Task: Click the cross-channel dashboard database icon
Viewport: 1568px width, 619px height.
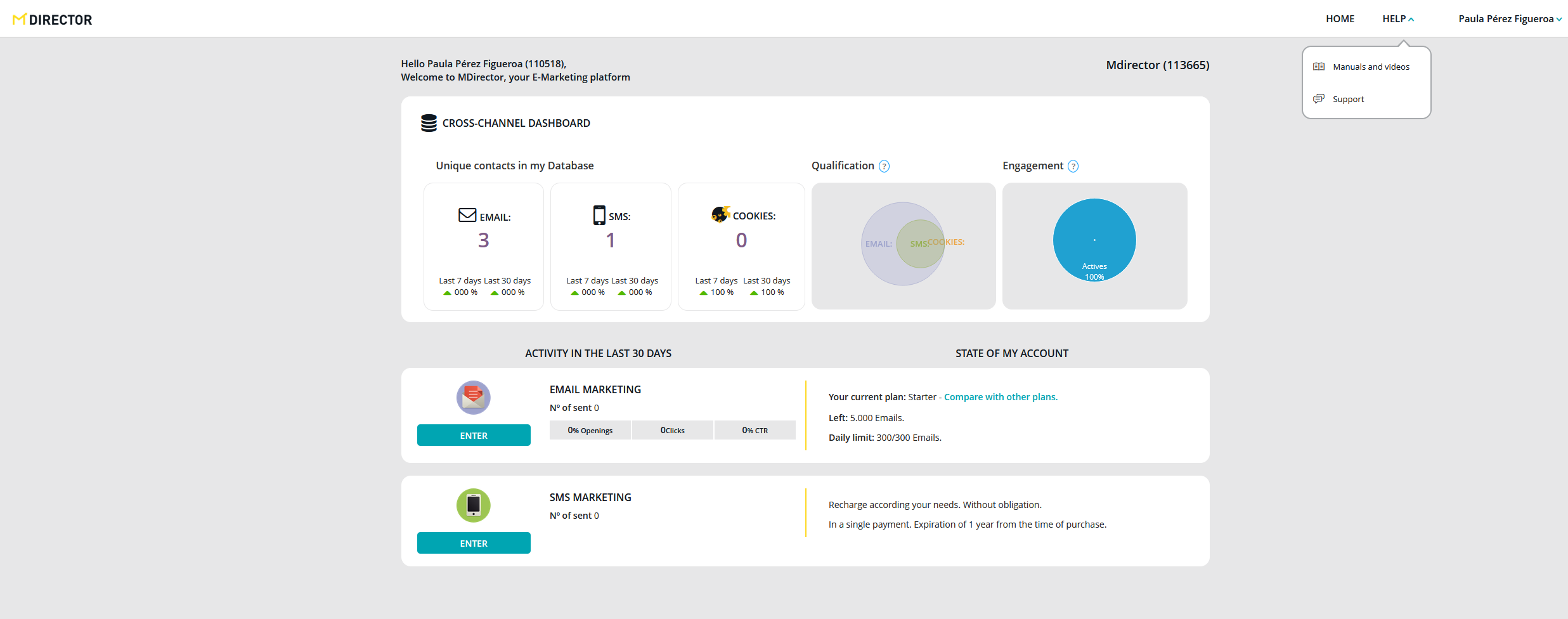Action: click(x=429, y=123)
